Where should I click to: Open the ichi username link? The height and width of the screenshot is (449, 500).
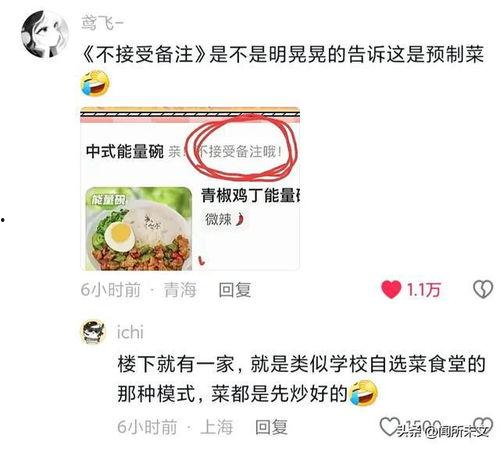point(130,332)
